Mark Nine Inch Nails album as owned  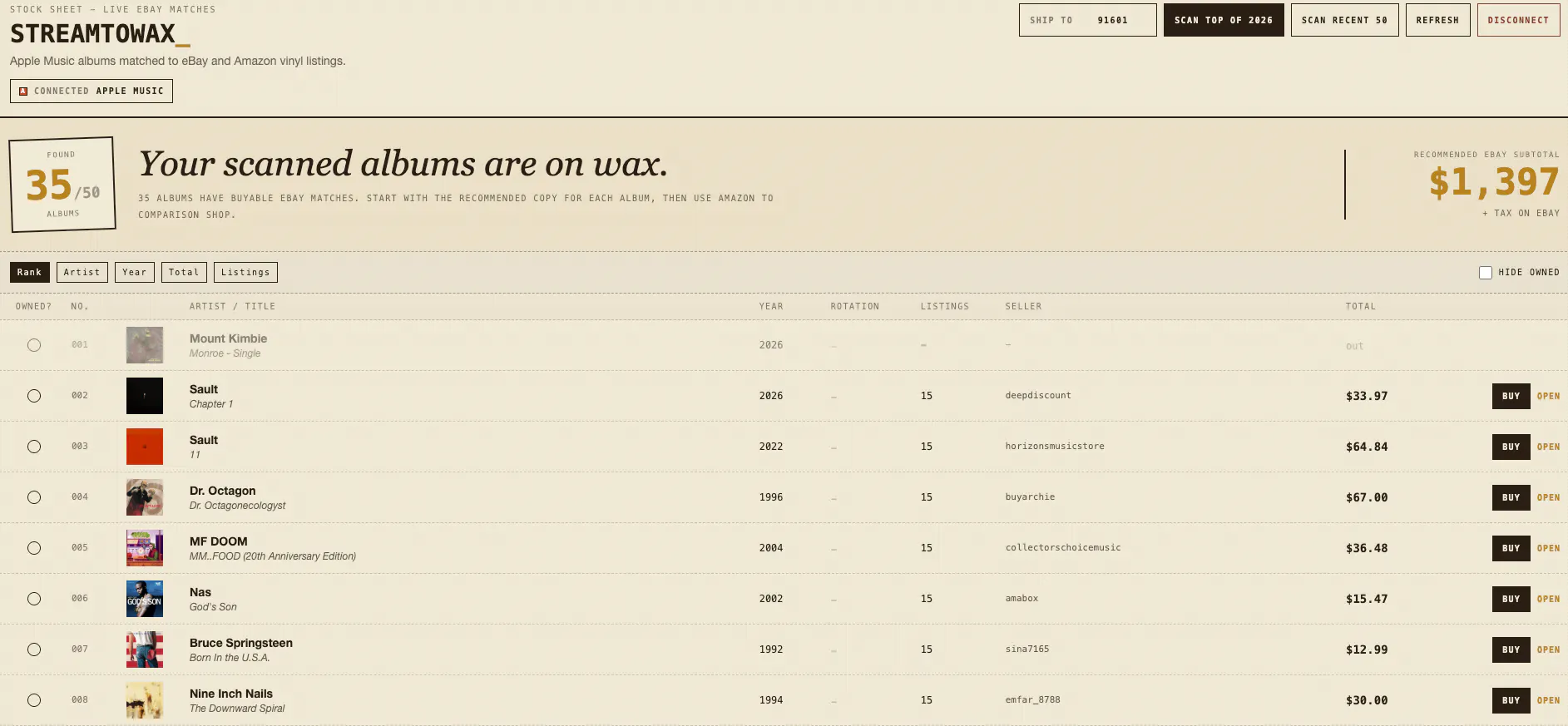click(x=34, y=700)
